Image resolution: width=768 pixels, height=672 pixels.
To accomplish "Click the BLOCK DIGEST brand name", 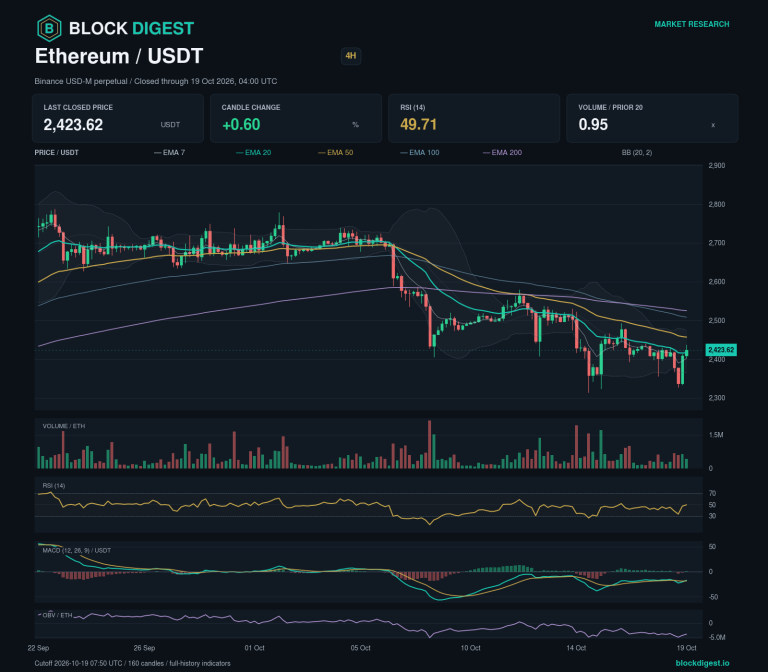I will 131,28.
